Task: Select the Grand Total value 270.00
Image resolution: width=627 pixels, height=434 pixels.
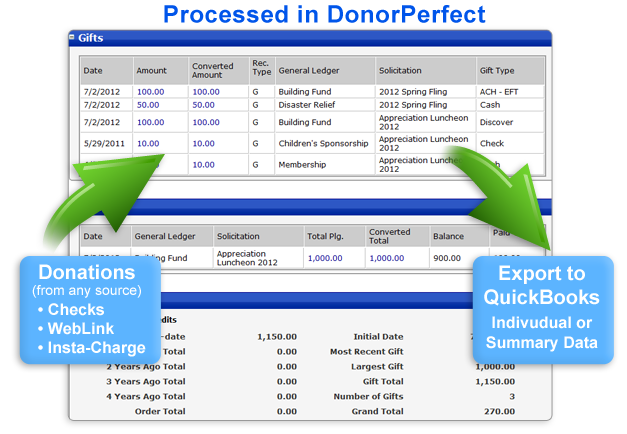Action: coord(499,411)
